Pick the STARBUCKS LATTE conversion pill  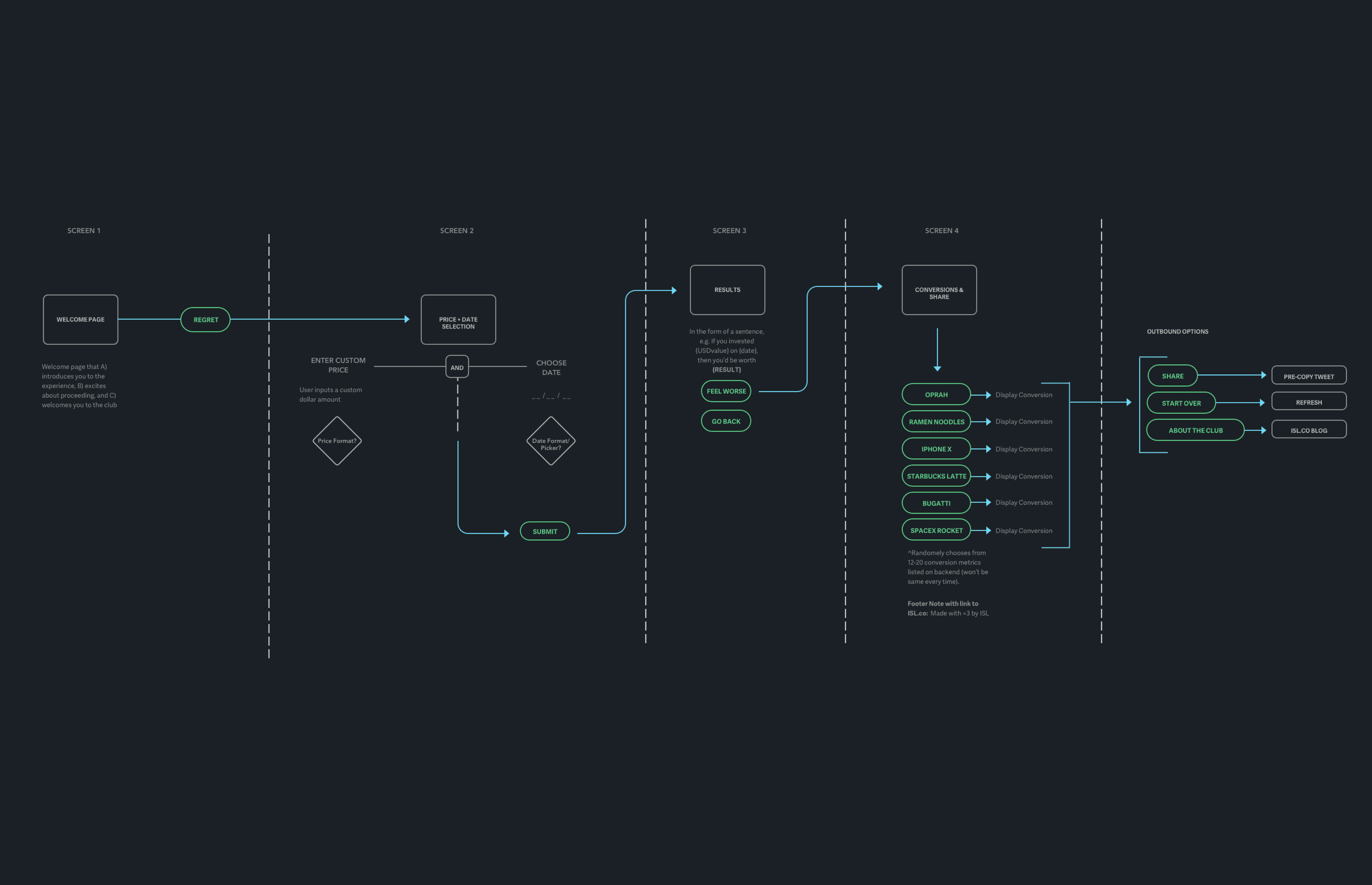[x=936, y=476]
